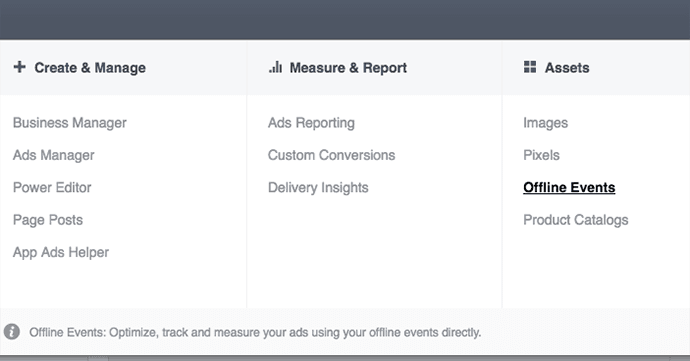Click the Offline Events description text in footer

point(255,332)
